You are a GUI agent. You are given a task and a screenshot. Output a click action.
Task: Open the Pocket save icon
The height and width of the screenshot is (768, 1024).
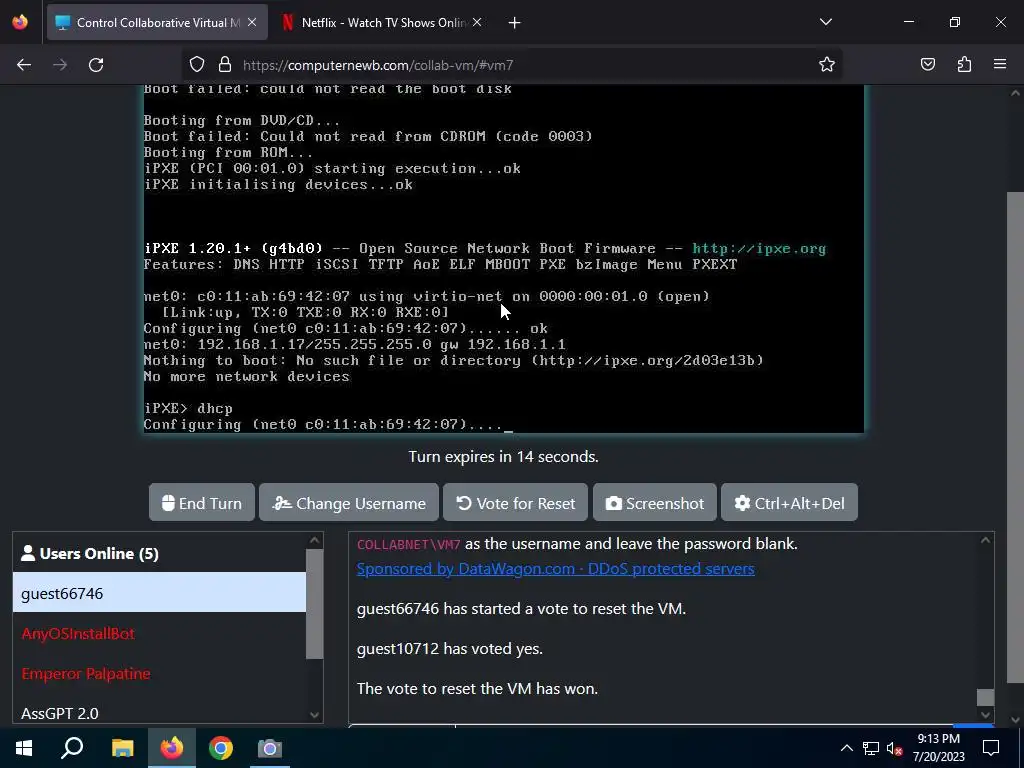[927, 65]
